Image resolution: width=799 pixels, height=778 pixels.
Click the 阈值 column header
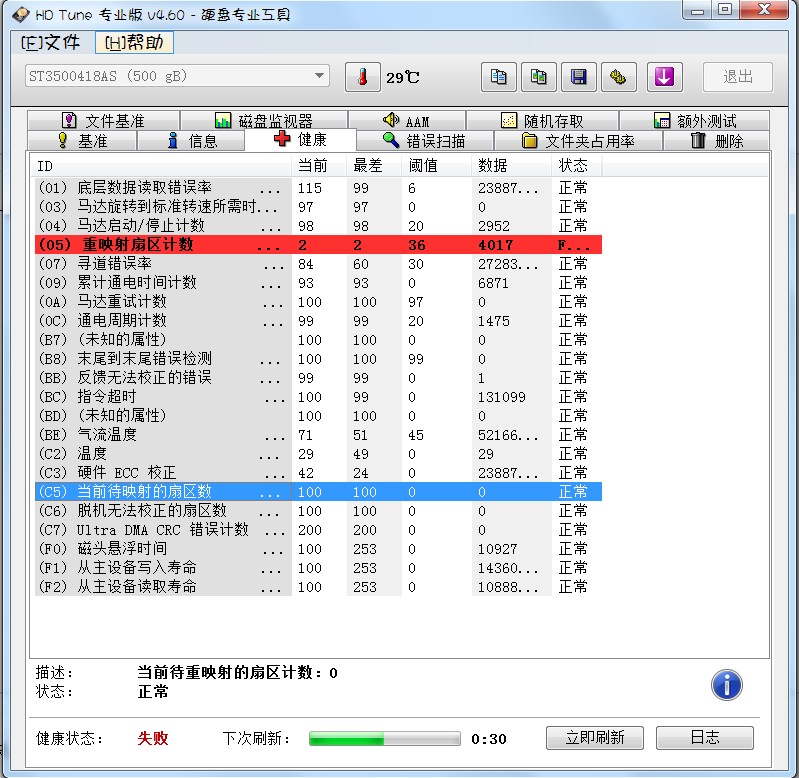437,166
